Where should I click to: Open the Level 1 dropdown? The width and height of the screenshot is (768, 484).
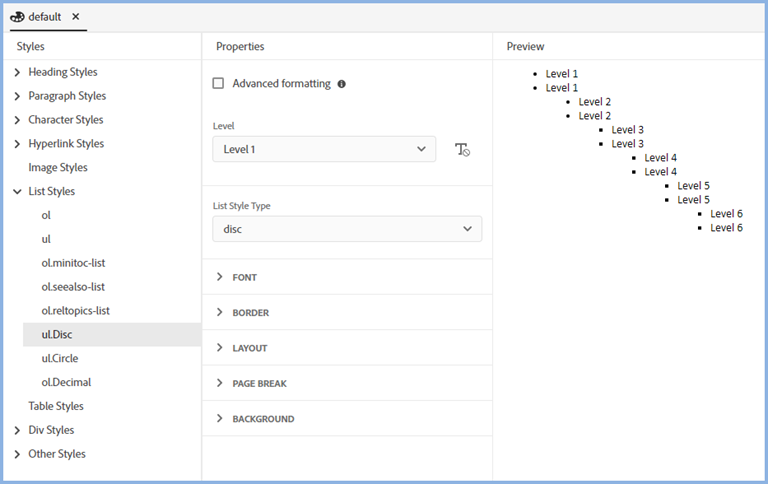coord(324,149)
